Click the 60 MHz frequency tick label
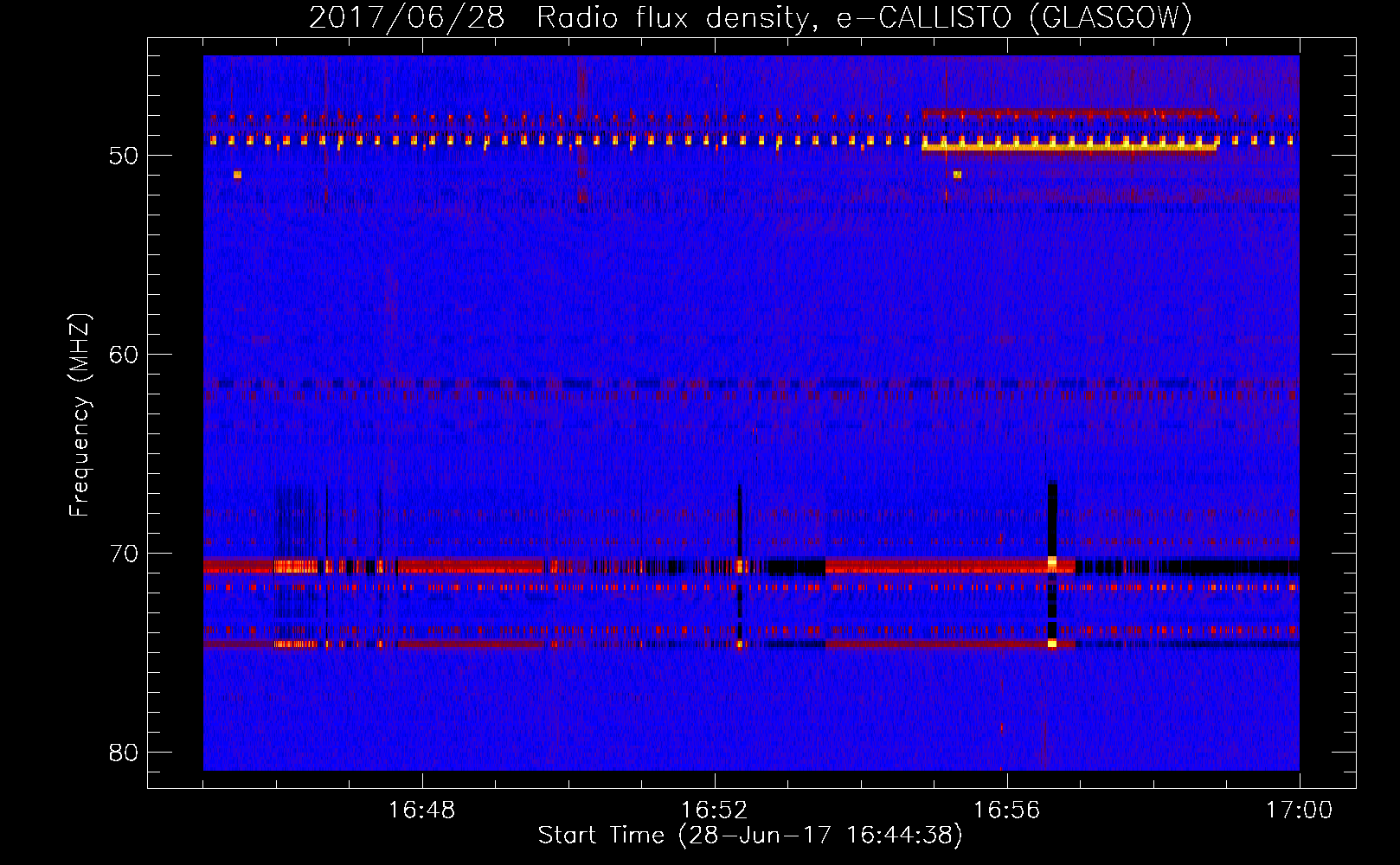Image resolution: width=1400 pixels, height=865 pixels. click(x=124, y=355)
